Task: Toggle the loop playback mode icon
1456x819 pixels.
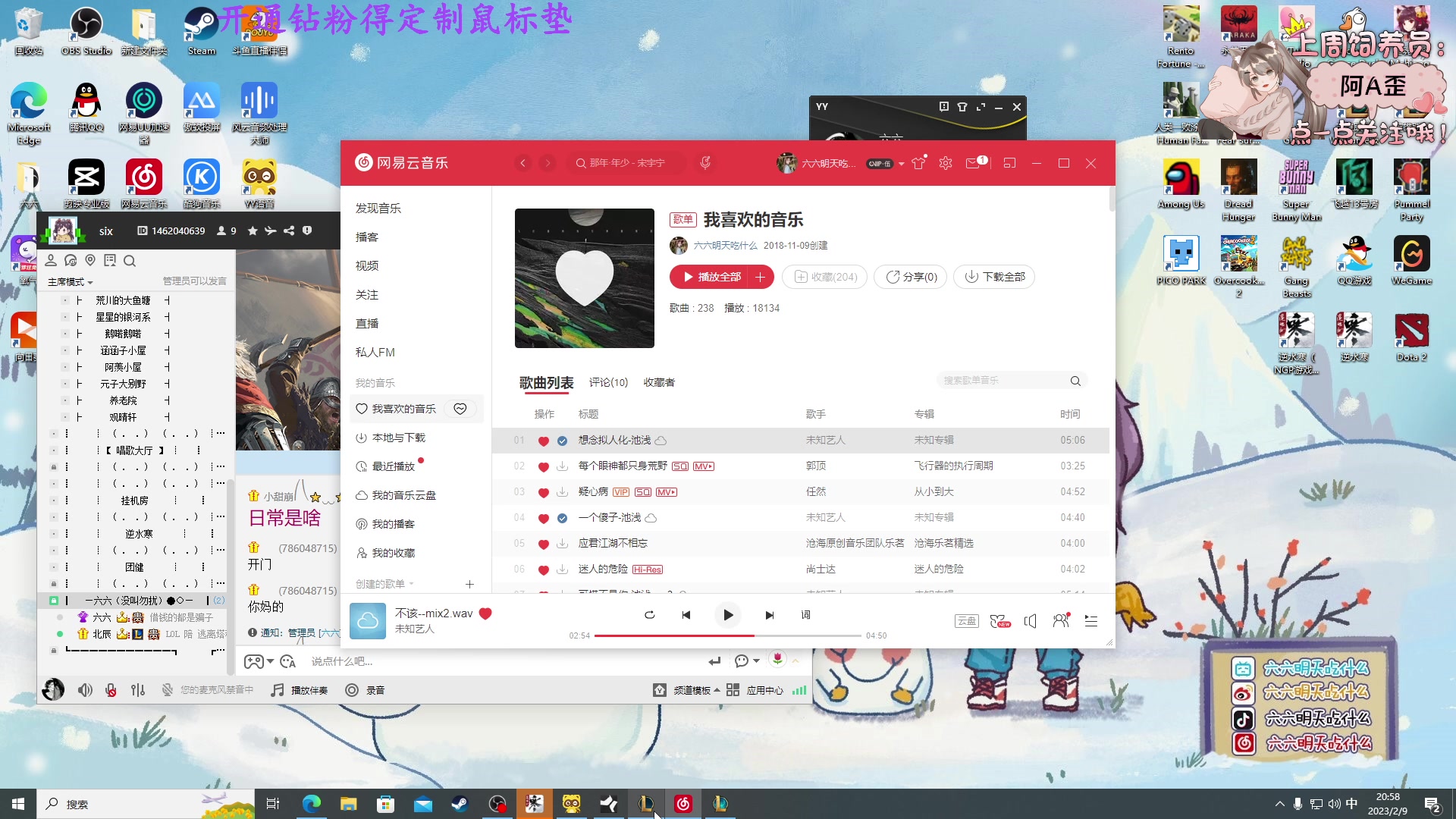Action: click(650, 615)
